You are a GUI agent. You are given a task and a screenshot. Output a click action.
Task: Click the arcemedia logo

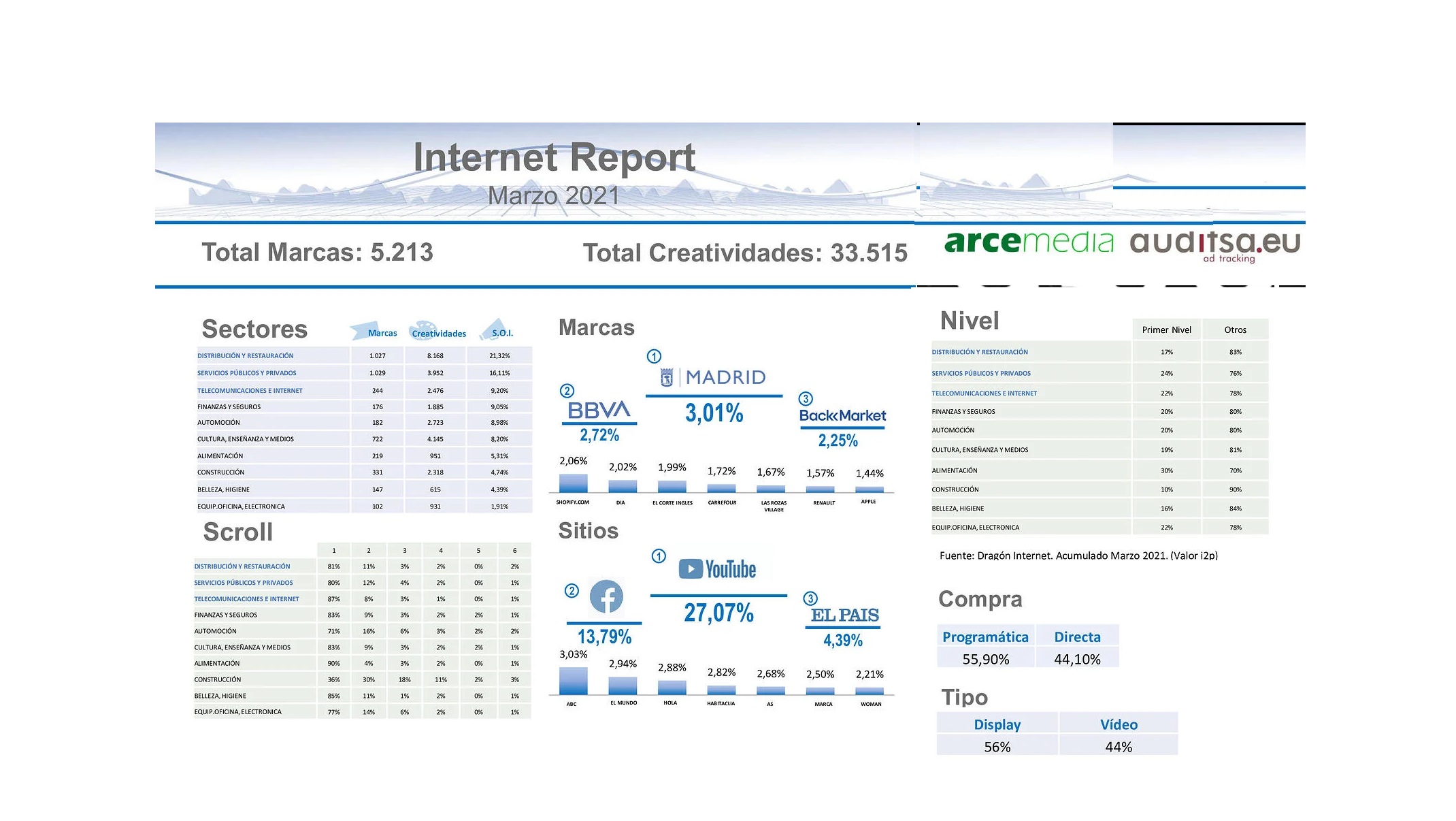tap(1029, 242)
